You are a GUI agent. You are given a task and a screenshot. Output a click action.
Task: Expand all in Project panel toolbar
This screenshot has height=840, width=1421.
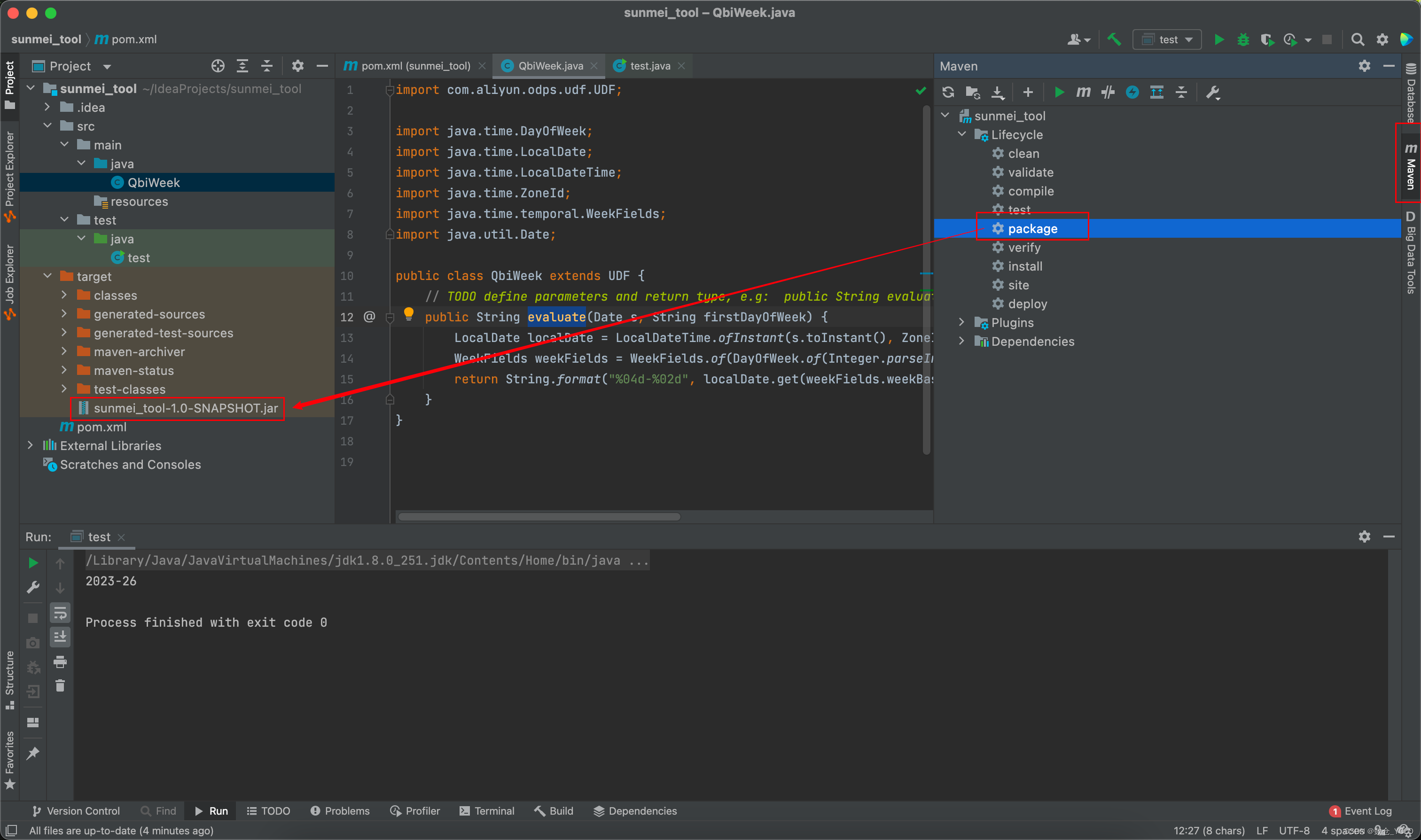[x=242, y=66]
